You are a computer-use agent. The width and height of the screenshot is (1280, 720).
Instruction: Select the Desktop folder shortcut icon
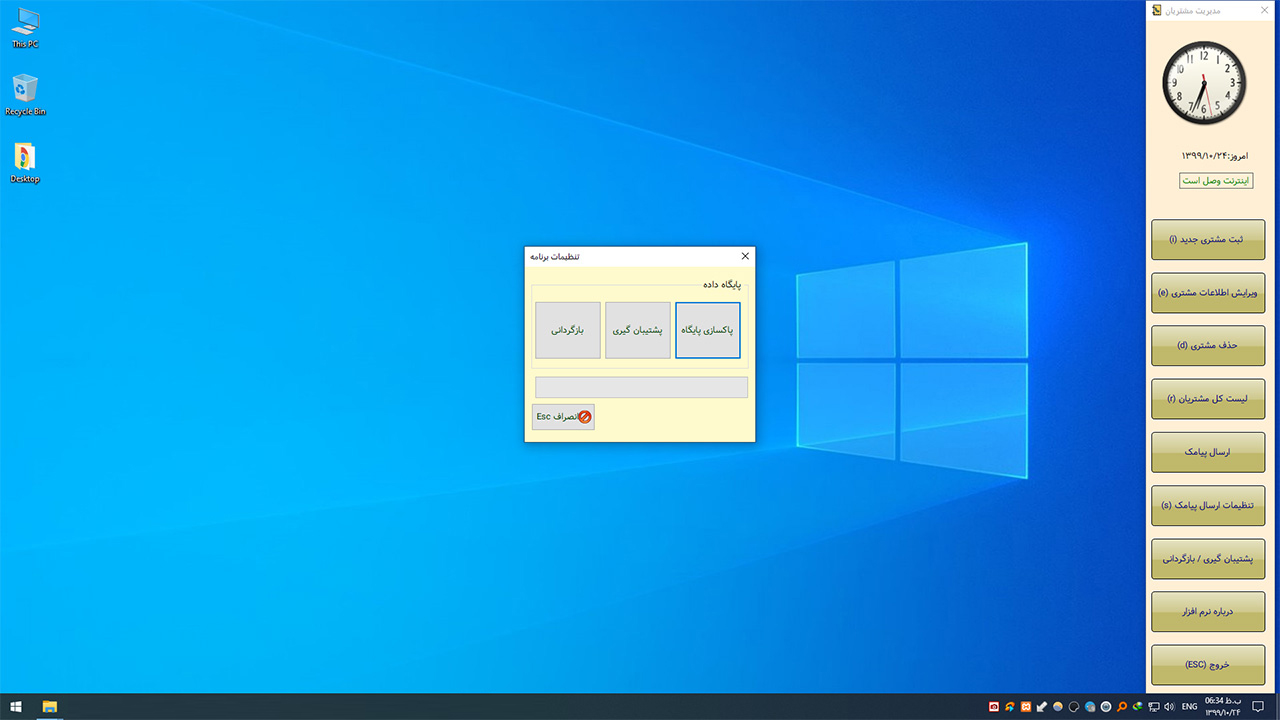[x=25, y=163]
